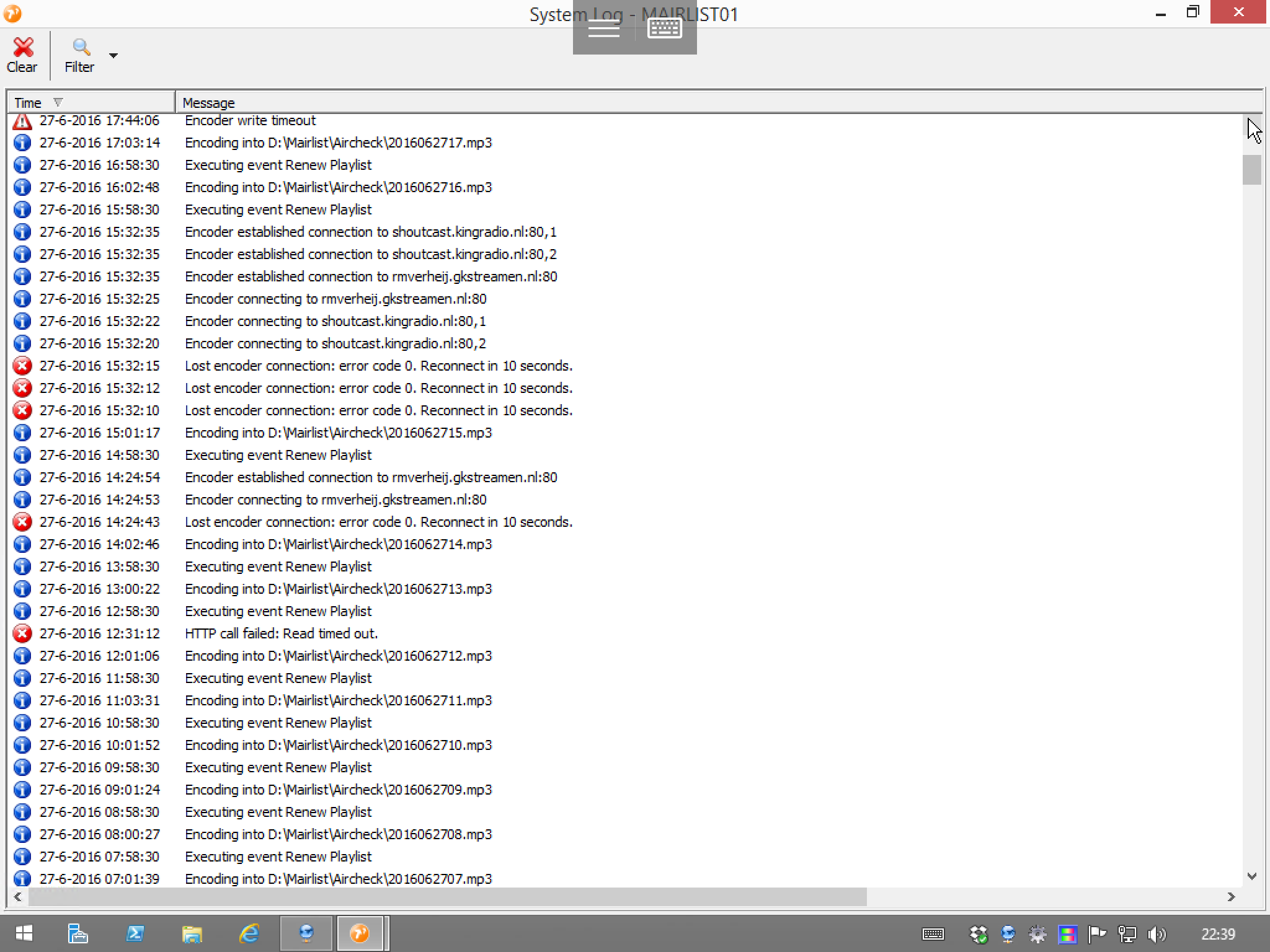Click error icon for 14:24:43 entry
Viewport: 1270px width, 952px height.
[x=22, y=522]
